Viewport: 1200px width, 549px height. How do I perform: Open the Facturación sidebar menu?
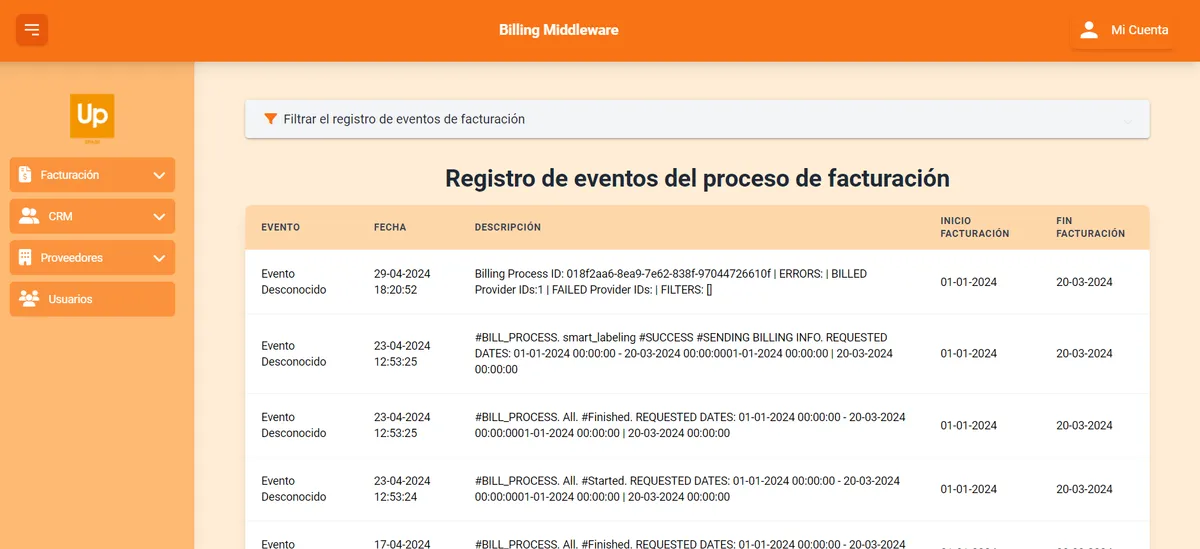coord(92,175)
